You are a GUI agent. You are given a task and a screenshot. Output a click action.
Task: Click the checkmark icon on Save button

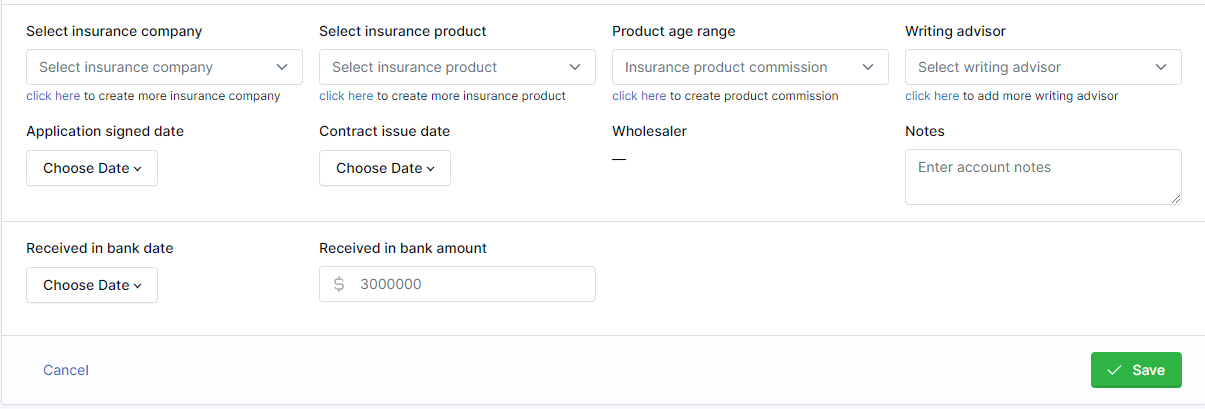[1114, 370]
